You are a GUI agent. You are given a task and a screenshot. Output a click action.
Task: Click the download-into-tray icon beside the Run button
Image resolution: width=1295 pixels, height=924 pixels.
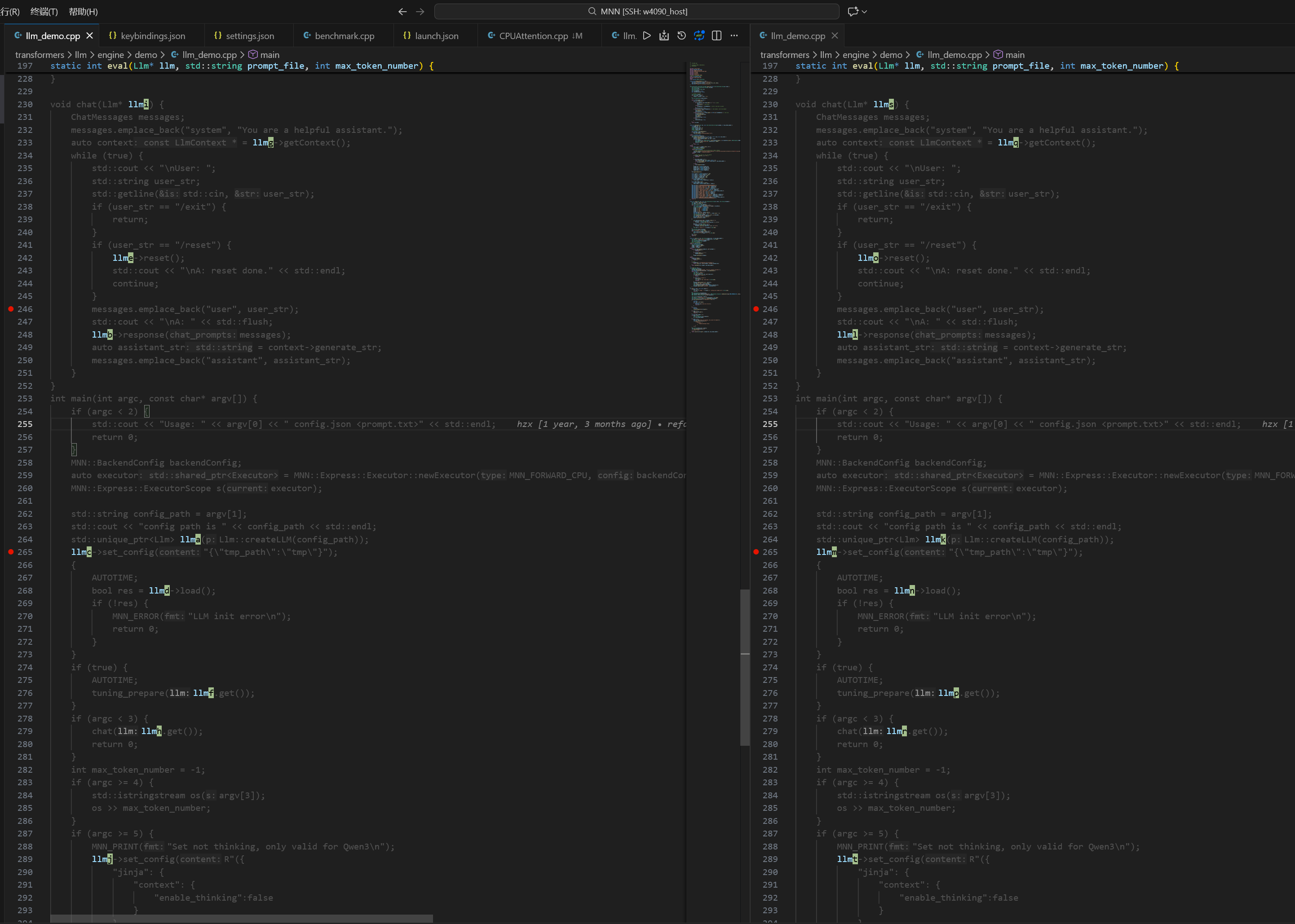pos(664,35)
